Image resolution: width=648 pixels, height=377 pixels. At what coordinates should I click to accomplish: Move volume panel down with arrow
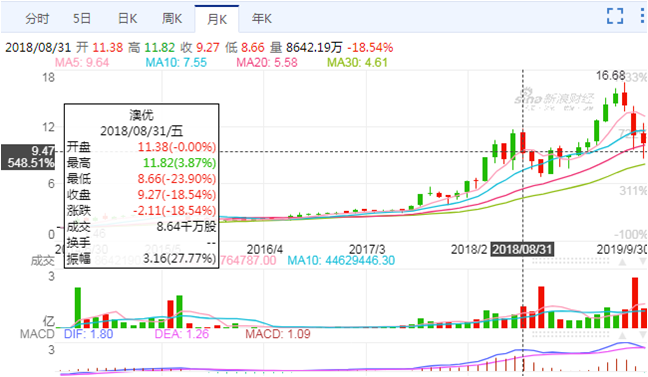point(642,262)
